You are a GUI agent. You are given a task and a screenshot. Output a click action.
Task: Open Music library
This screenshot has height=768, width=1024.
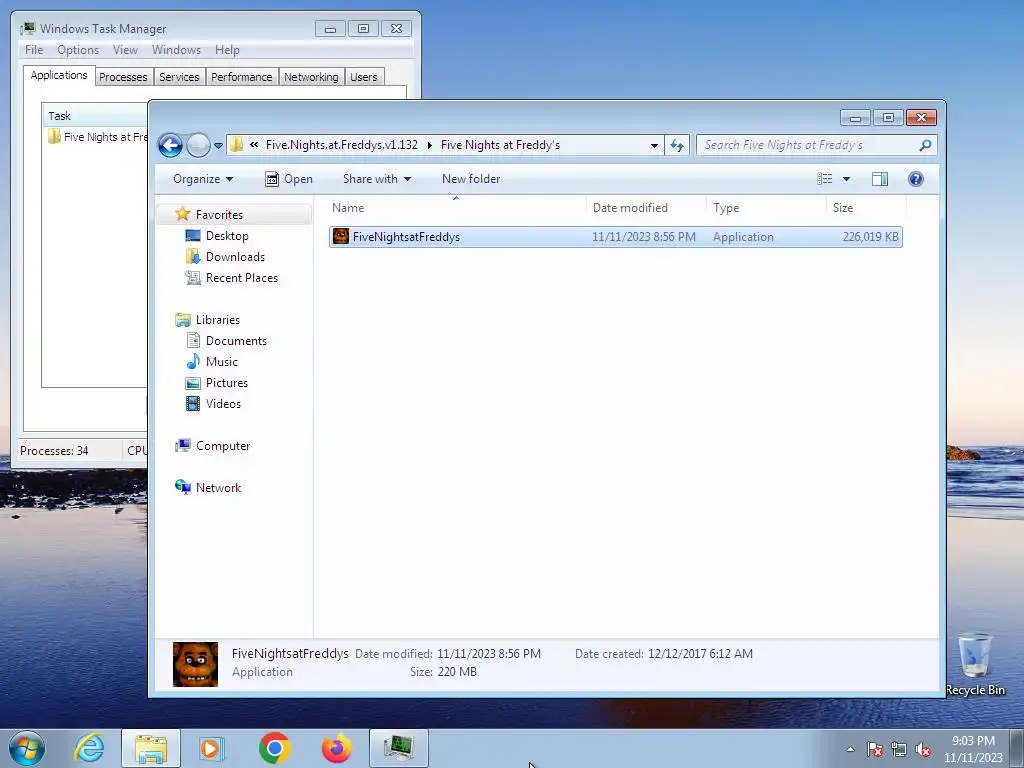point(221,362)
